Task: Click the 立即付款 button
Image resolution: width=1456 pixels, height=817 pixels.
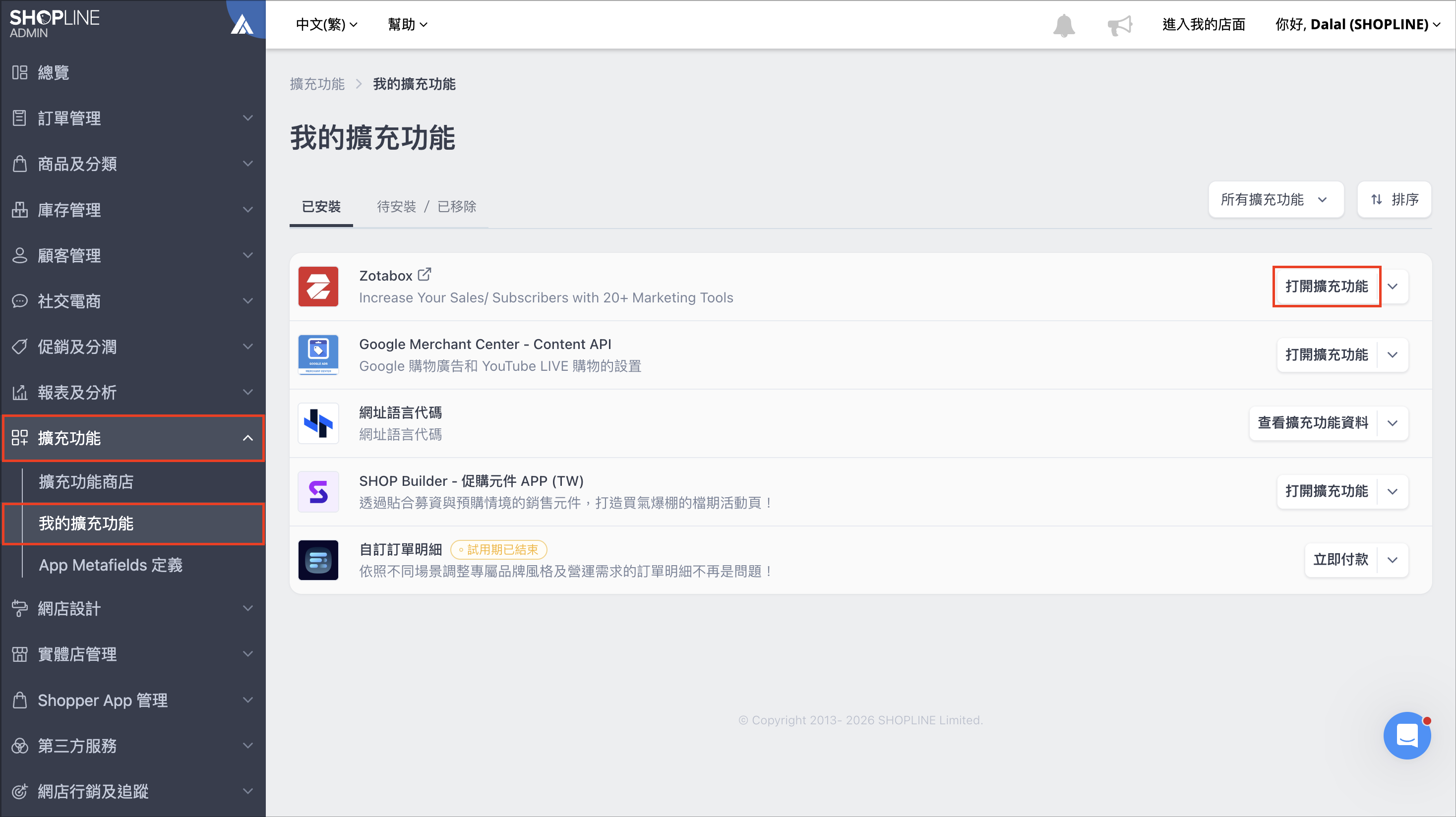Action: click(x=1340, y=560)
